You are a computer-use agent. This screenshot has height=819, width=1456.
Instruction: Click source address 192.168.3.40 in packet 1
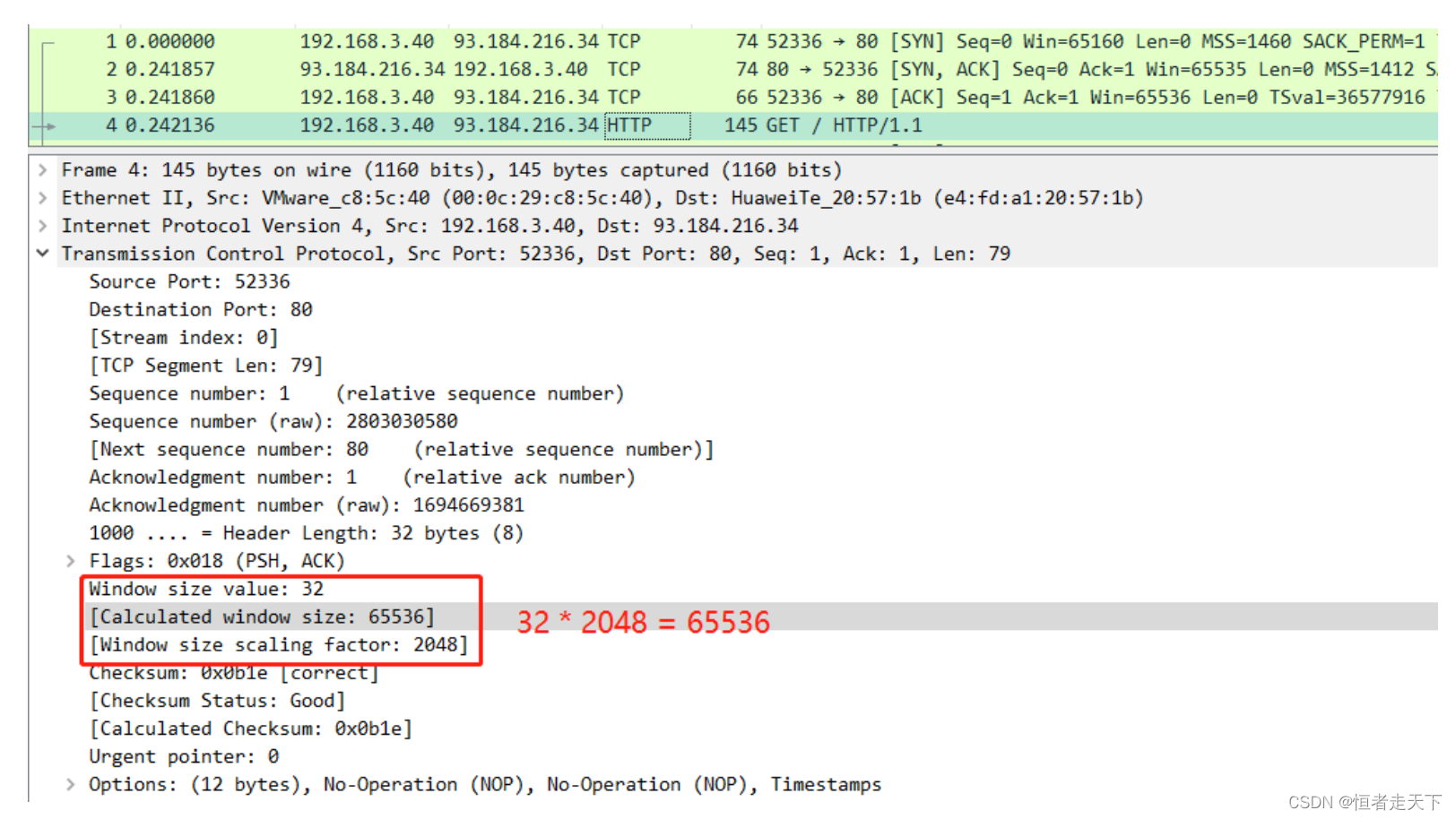367,41
